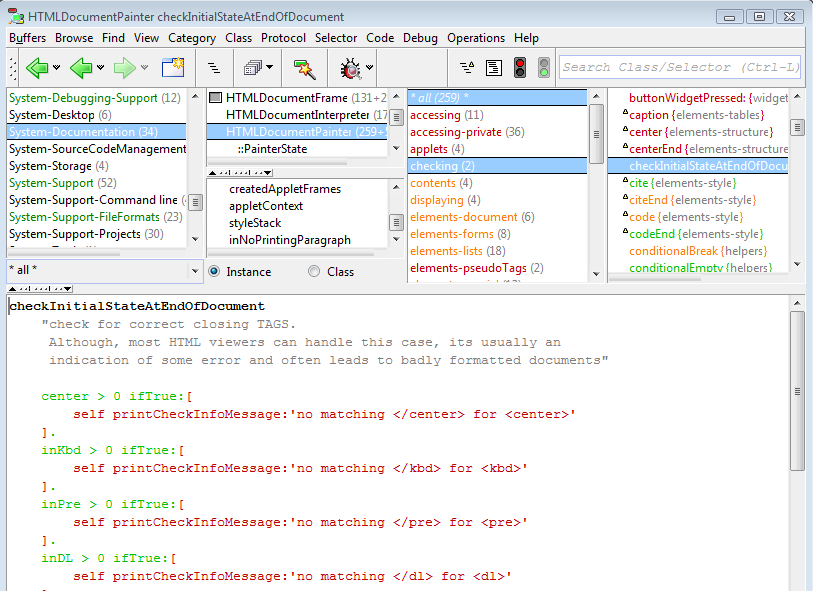Image resolution: width=813 pixels, height=591 pixels.
Task: Click the method list scrollbar thumb
Action: [x=797, y=127]
